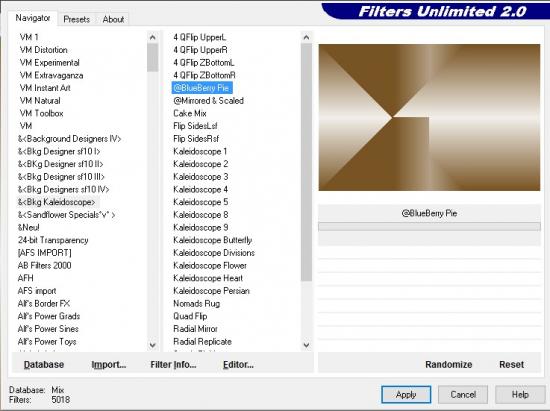Randomize the filter settings
The height and width of the screenshot is (411, 550).
pyautogui.click(x=449, y=364)
